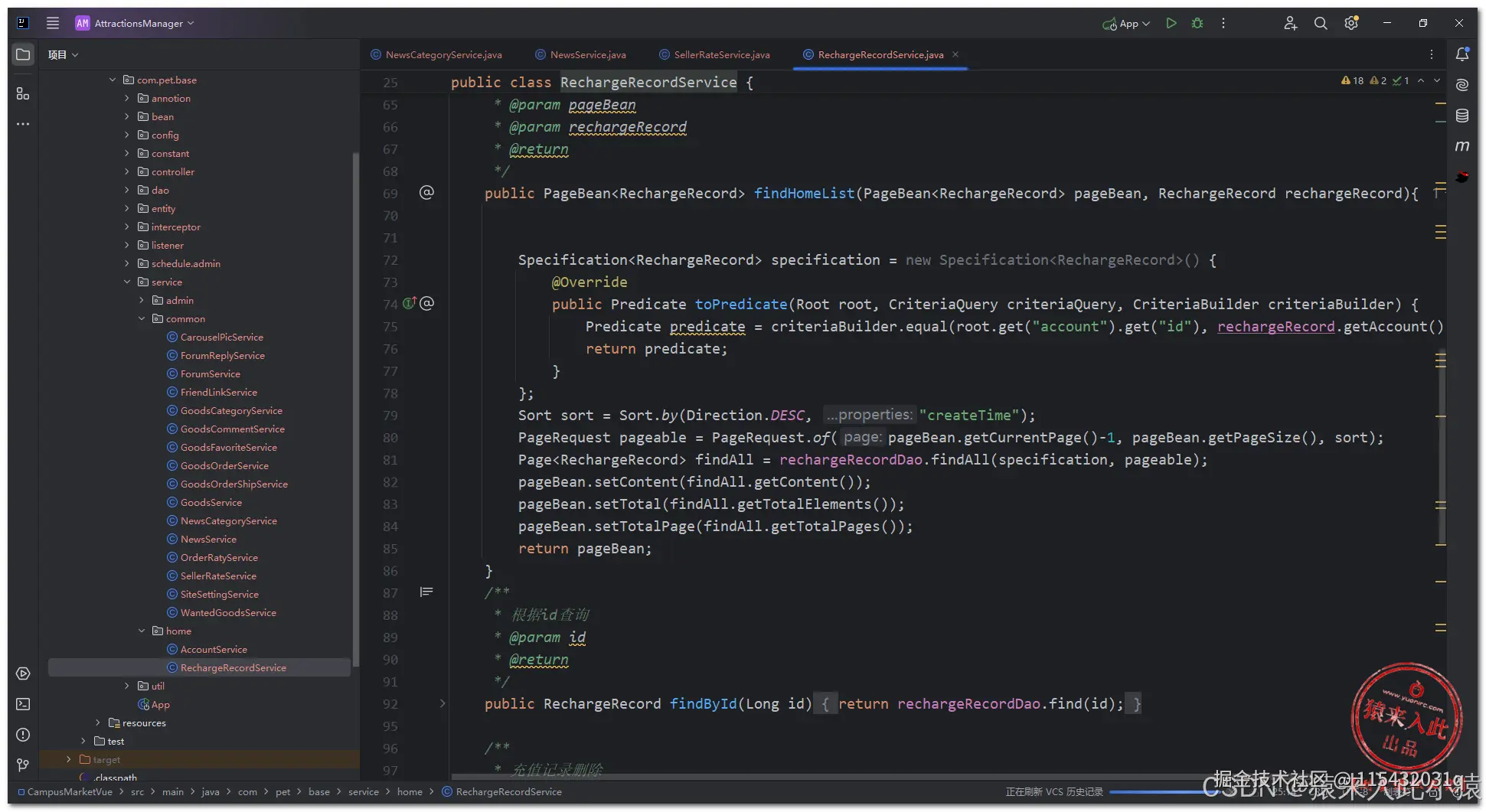1486x812 pixels.
Task: Click the 正在刷新 VCS 历史记录 status text
Action: click(x=1054, y=791)
